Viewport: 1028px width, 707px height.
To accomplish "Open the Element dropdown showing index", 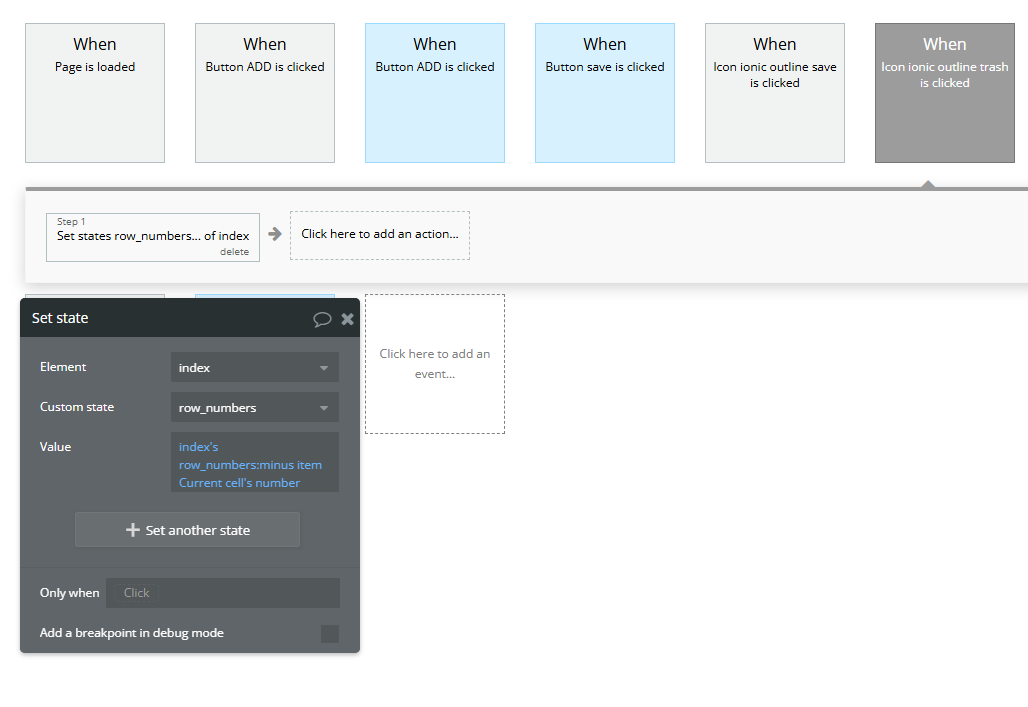I will click(x=254, y=367).
